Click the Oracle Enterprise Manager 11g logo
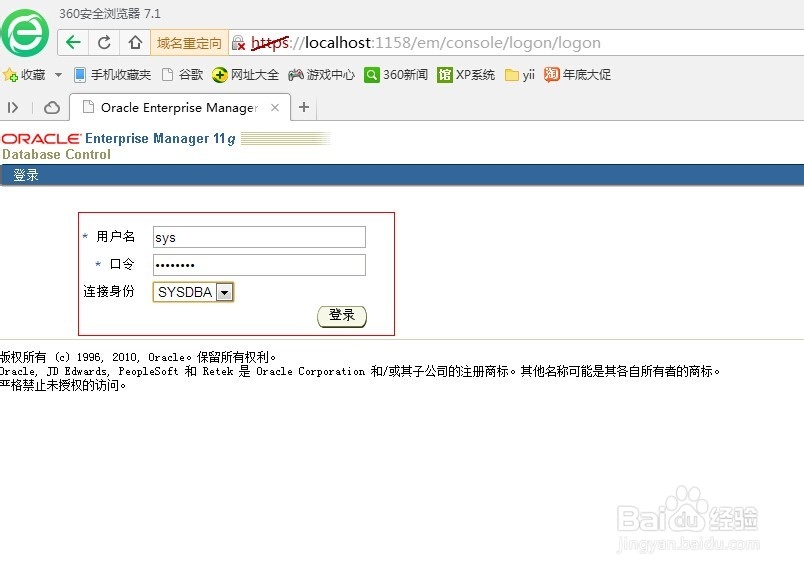 (118, 138)
